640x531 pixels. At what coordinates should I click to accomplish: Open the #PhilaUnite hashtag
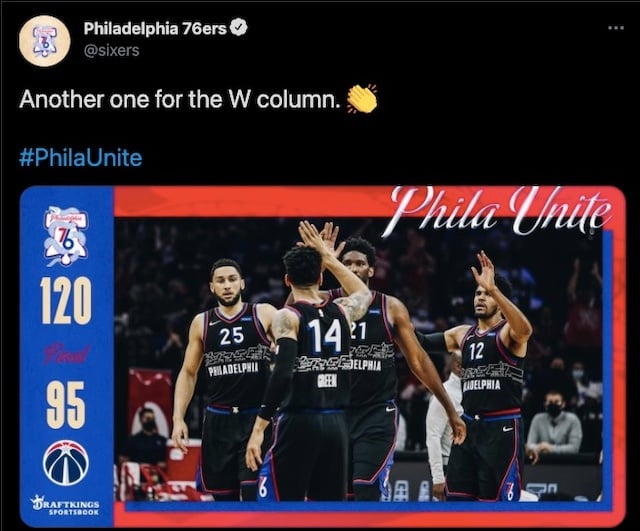coord(80,158)
